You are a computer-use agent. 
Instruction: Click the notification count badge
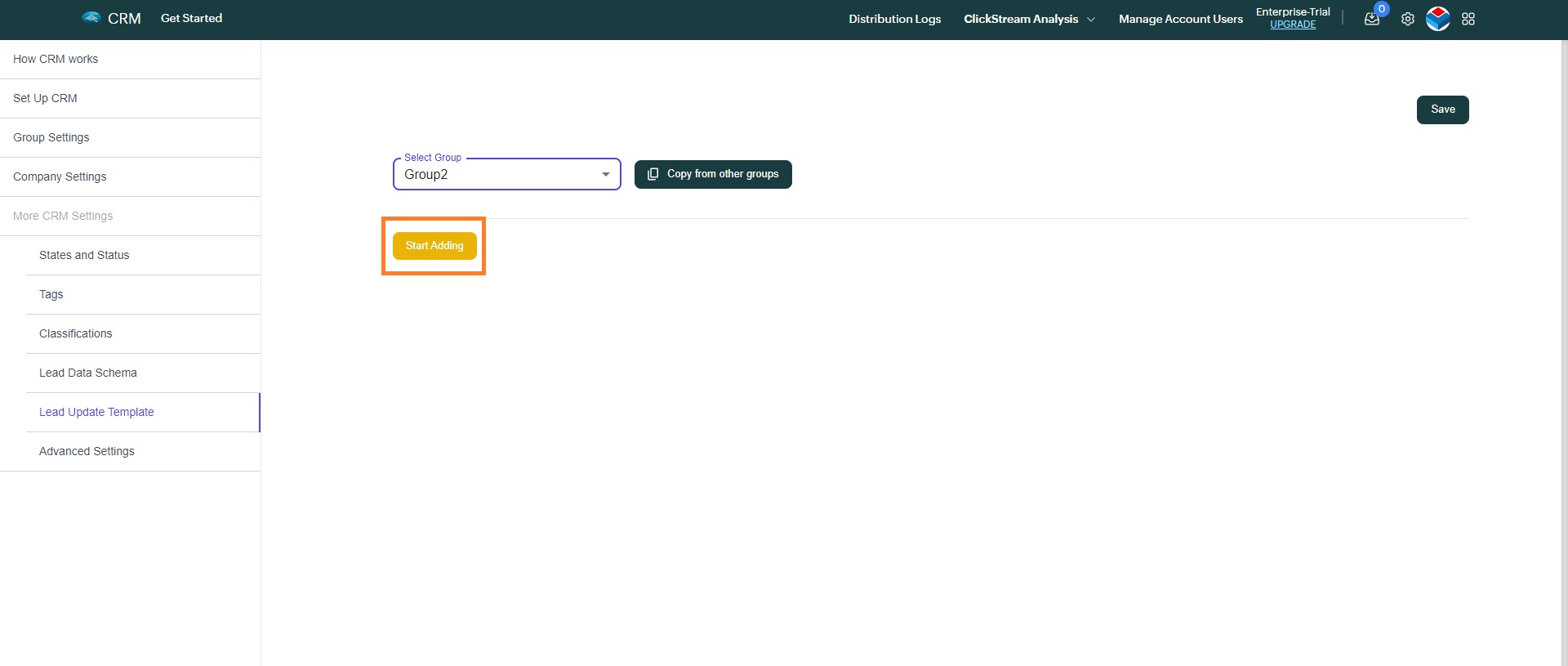pos(1382,9)
